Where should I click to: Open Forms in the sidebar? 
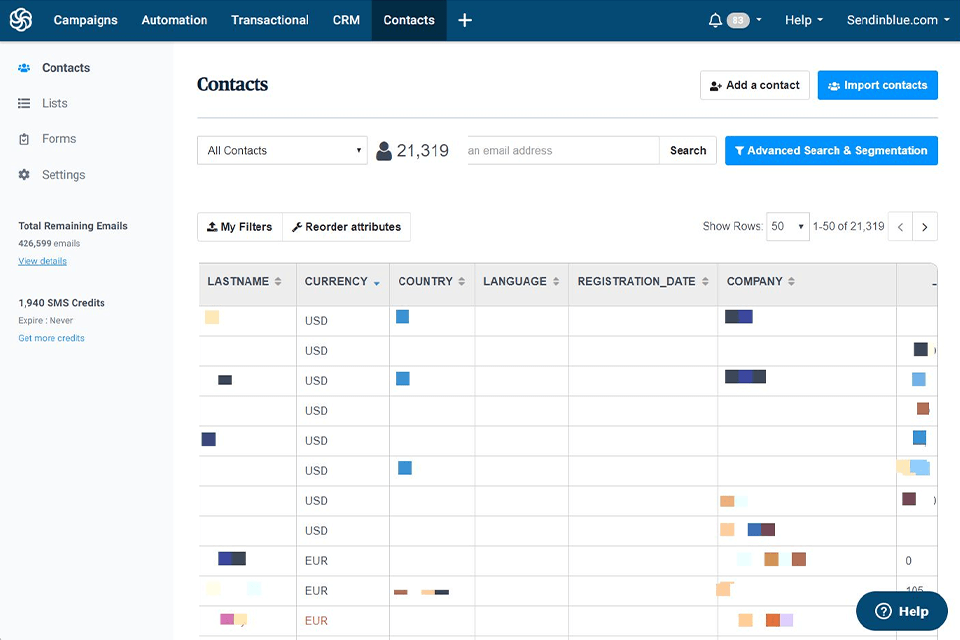coord(59,139)
